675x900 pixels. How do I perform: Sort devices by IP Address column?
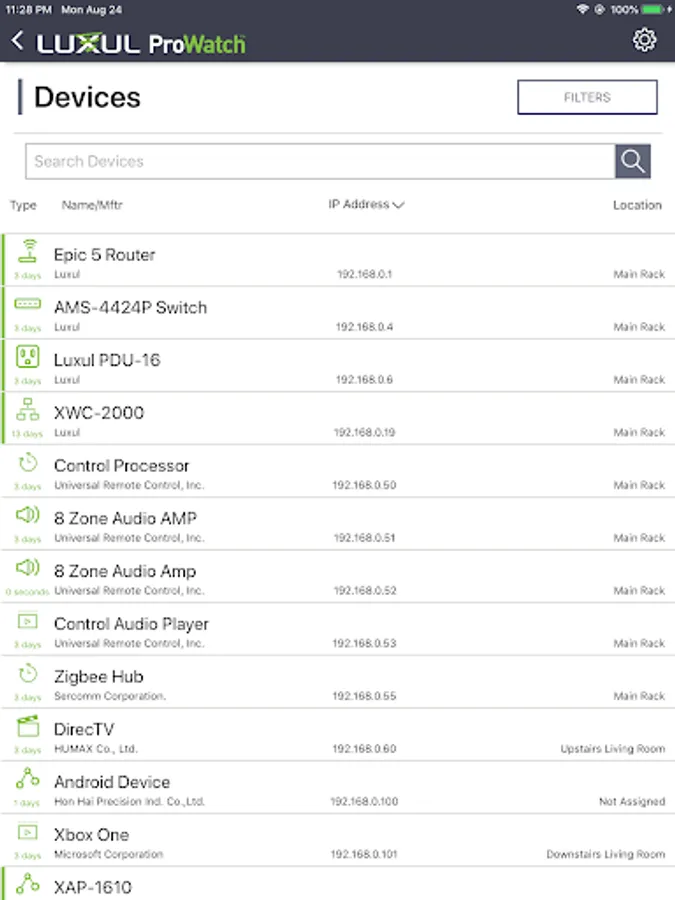click(x=365, y=205)
